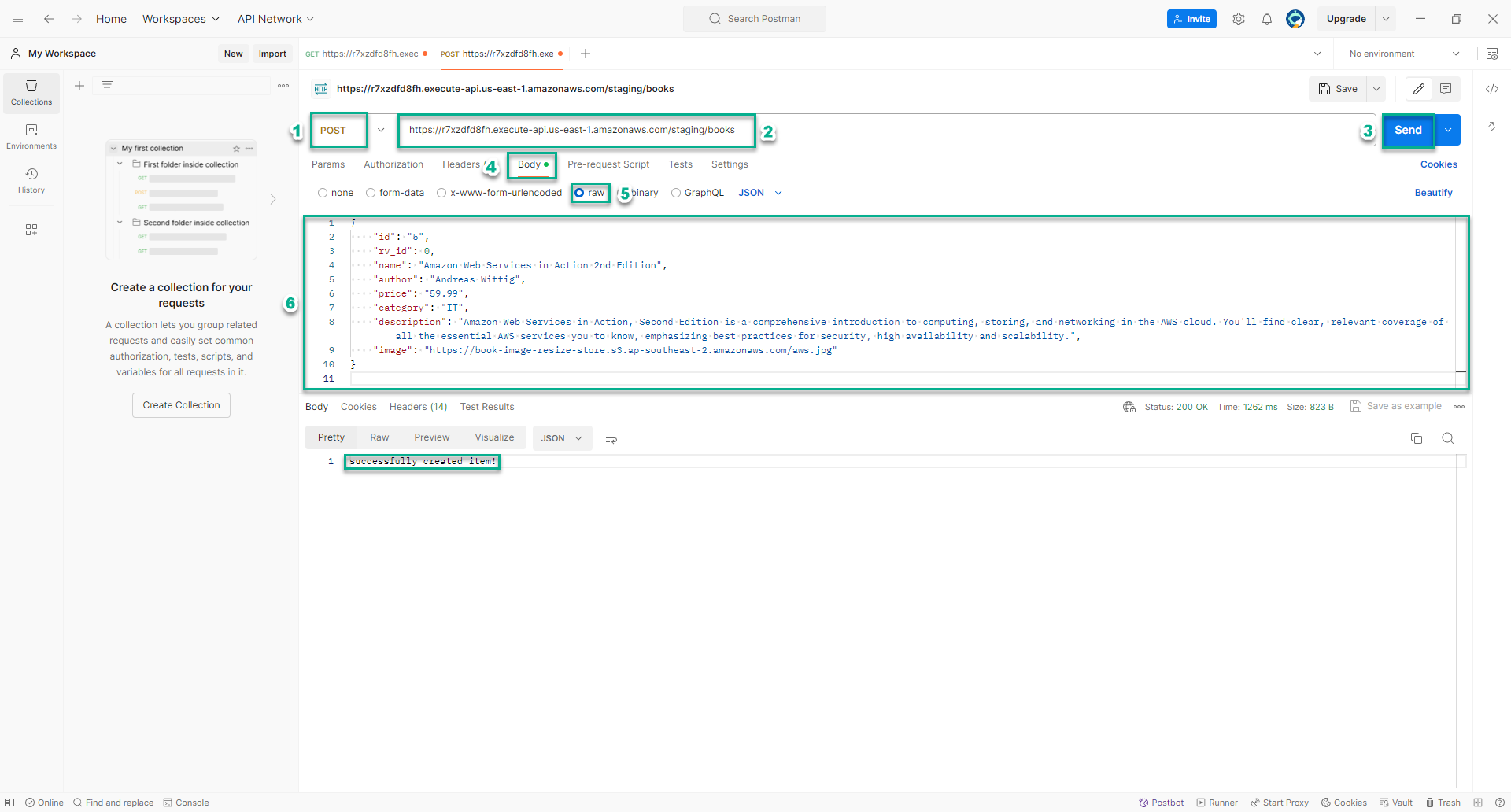The height and width of the screenshot is (812, 1511).
Task: Open the No environment dropdown
Action: 1404,54
